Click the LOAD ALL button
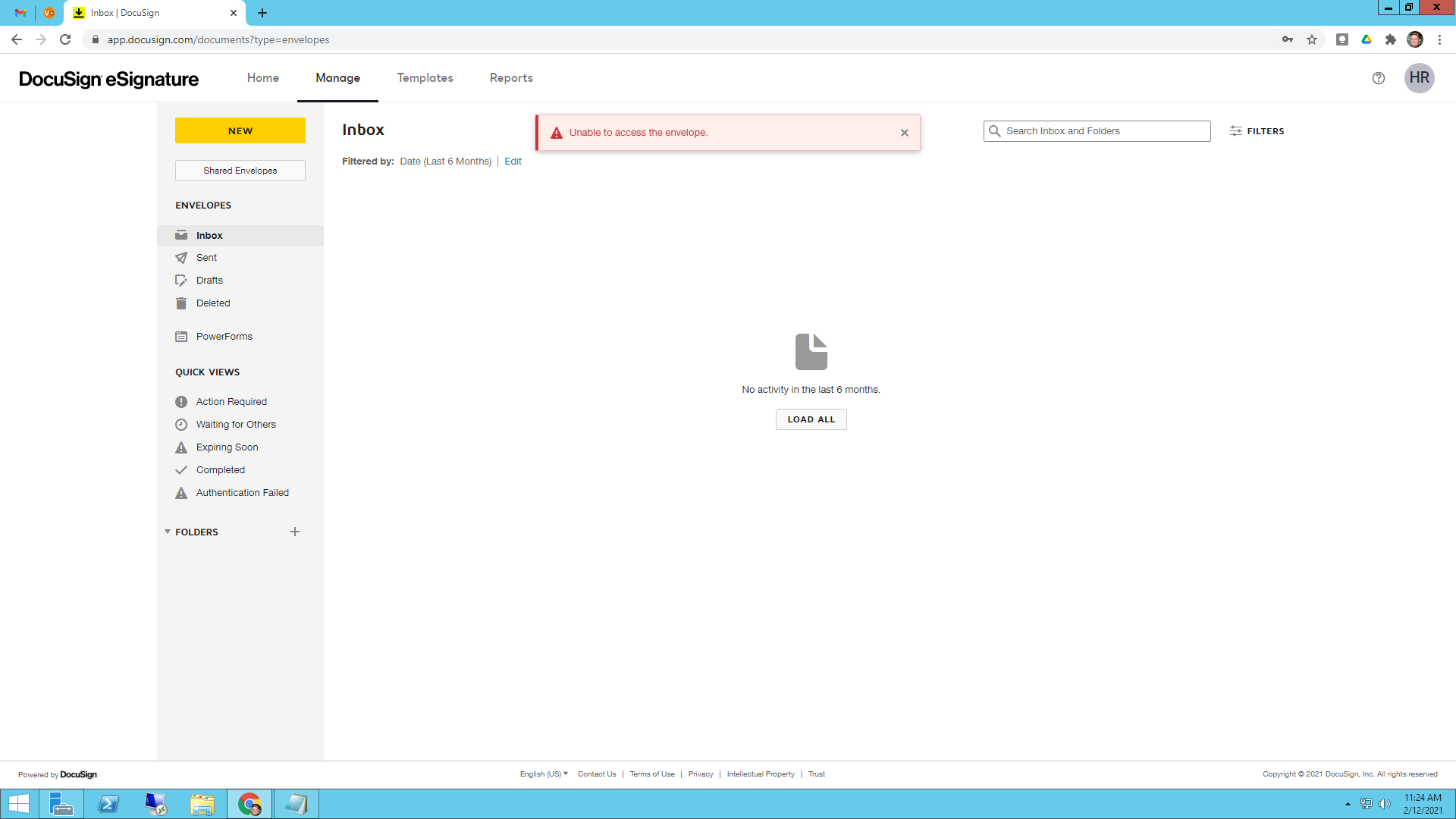The width and height of the screenshot is (1456, 819). coord(811,419)
